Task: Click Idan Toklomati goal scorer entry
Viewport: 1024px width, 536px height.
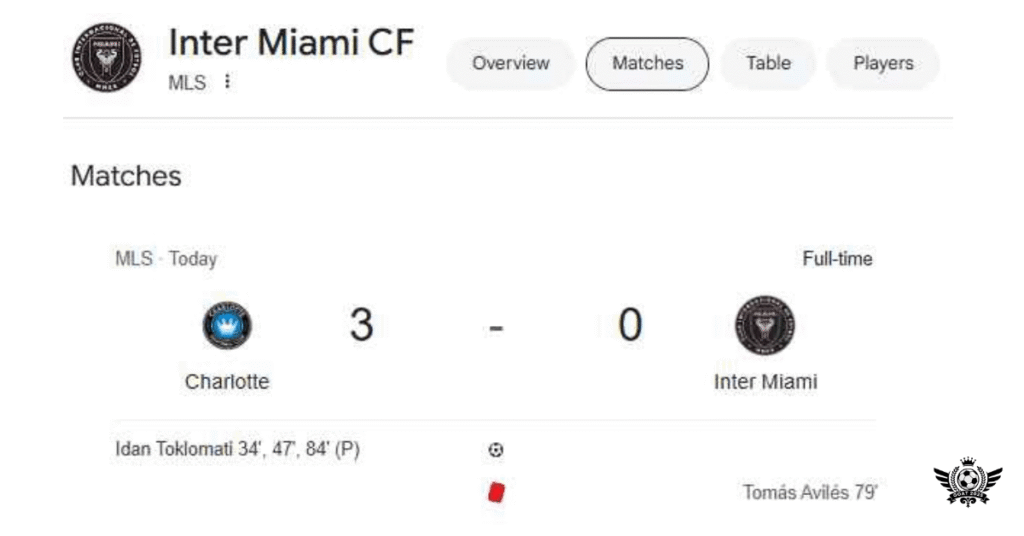Action: point(238,450)
